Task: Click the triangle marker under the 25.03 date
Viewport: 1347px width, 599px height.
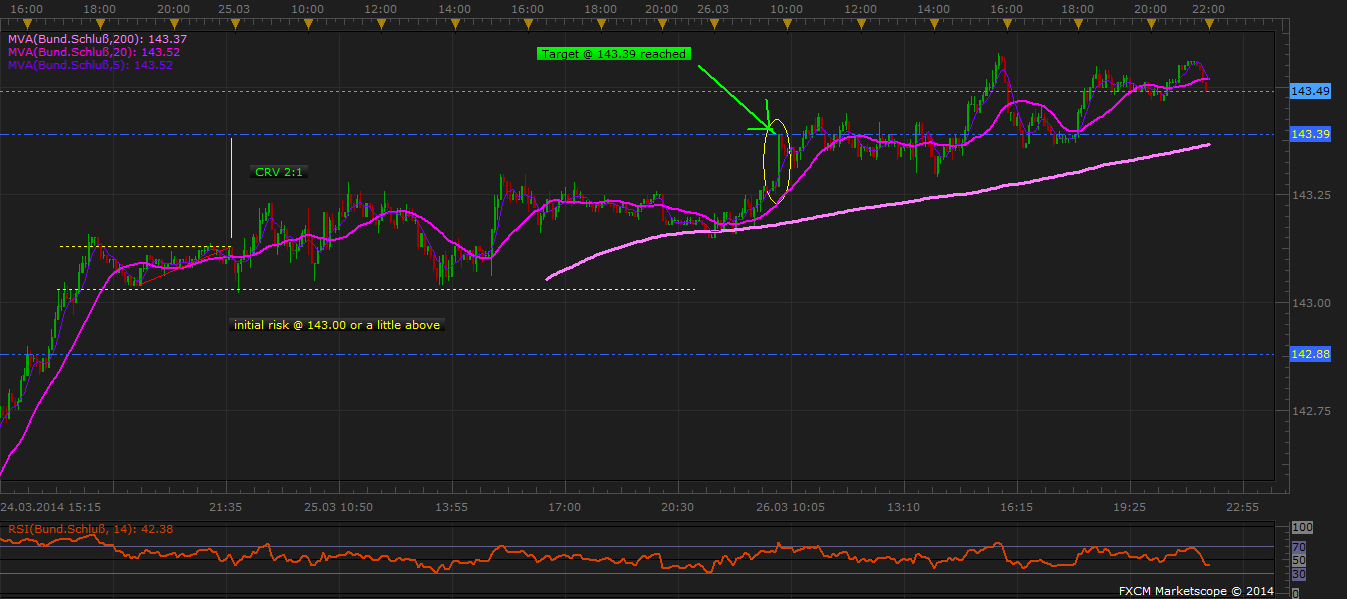Action: [x=234, y=22]
